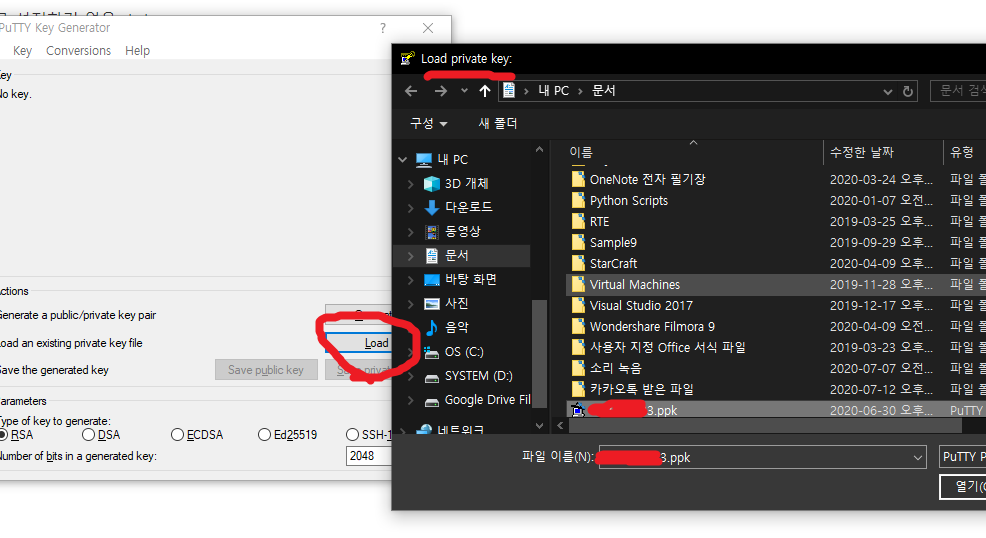Open Key menu in PuTTY Key Generator
986x538 pixels.
tap(22, 51)
